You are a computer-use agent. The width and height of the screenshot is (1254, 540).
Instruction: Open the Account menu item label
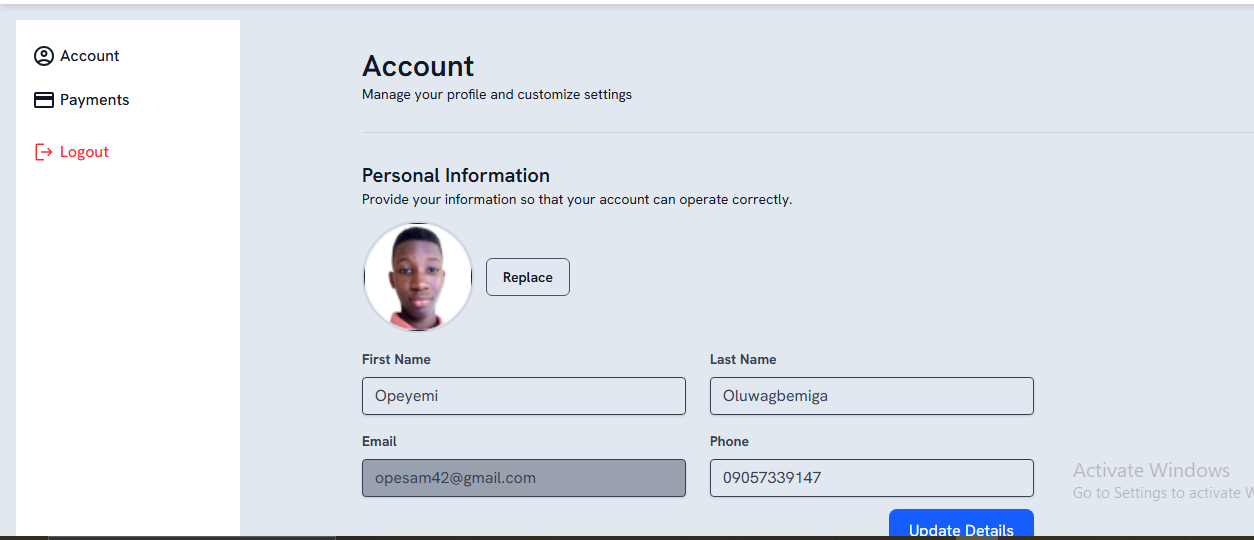(x=89, y=56)
